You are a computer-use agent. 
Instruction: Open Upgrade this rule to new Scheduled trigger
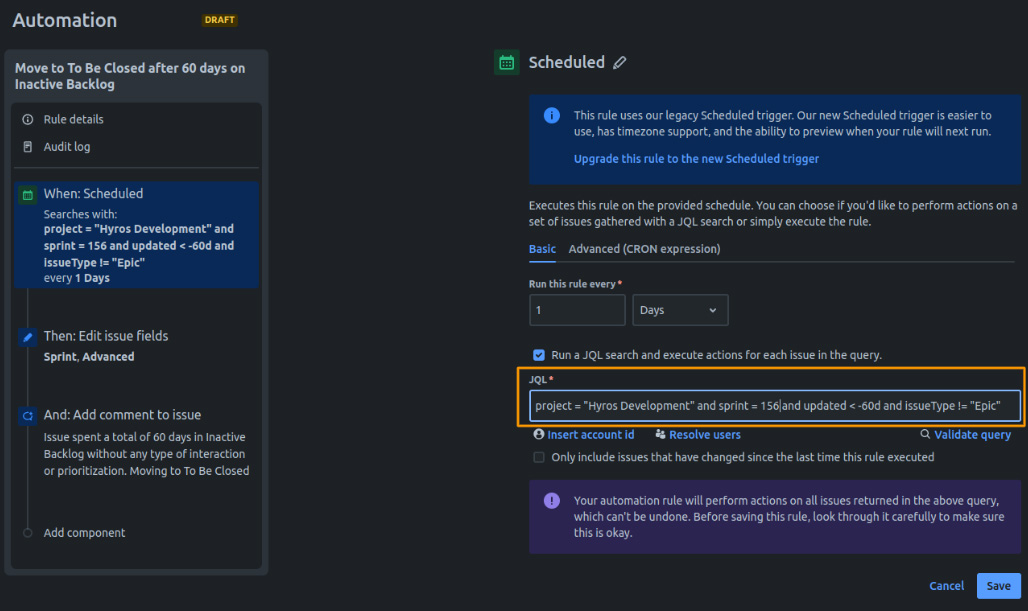[696, 159]
